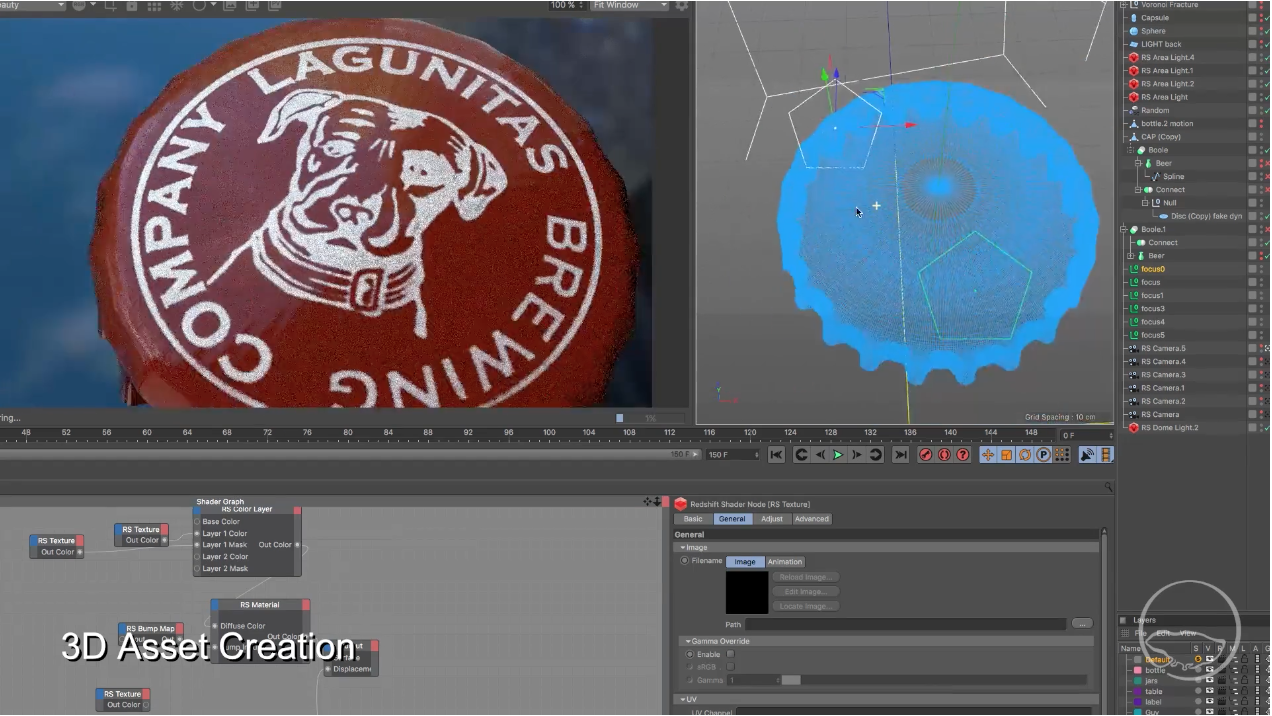Viewport: 1272px width, 716px height.
Task: Collapse the Boole.1 tree node
Action: (1123, 230)
